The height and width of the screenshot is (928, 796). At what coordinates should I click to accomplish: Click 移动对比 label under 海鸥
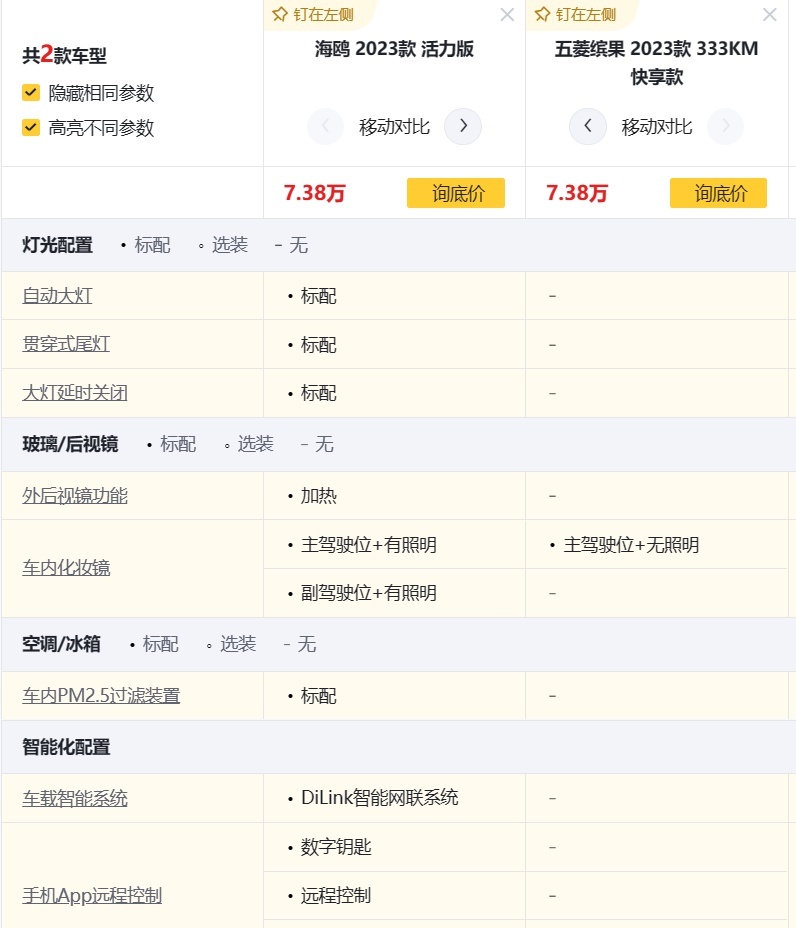tap(394, 127)
